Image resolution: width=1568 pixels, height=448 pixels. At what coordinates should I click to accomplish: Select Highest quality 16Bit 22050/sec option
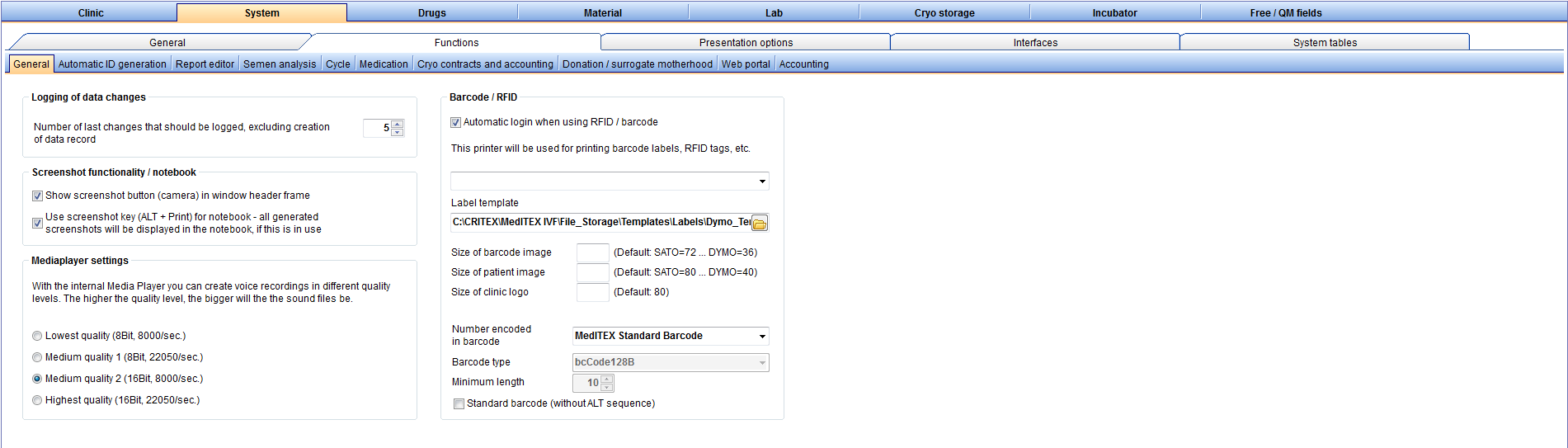click(x=37, y=400)
